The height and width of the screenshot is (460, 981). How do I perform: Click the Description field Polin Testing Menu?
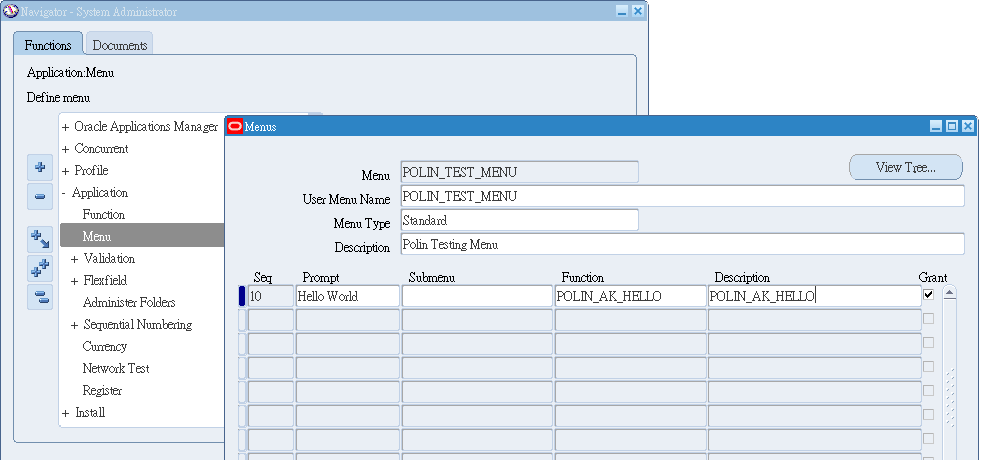pyautogui.click(x=682, y=244)
